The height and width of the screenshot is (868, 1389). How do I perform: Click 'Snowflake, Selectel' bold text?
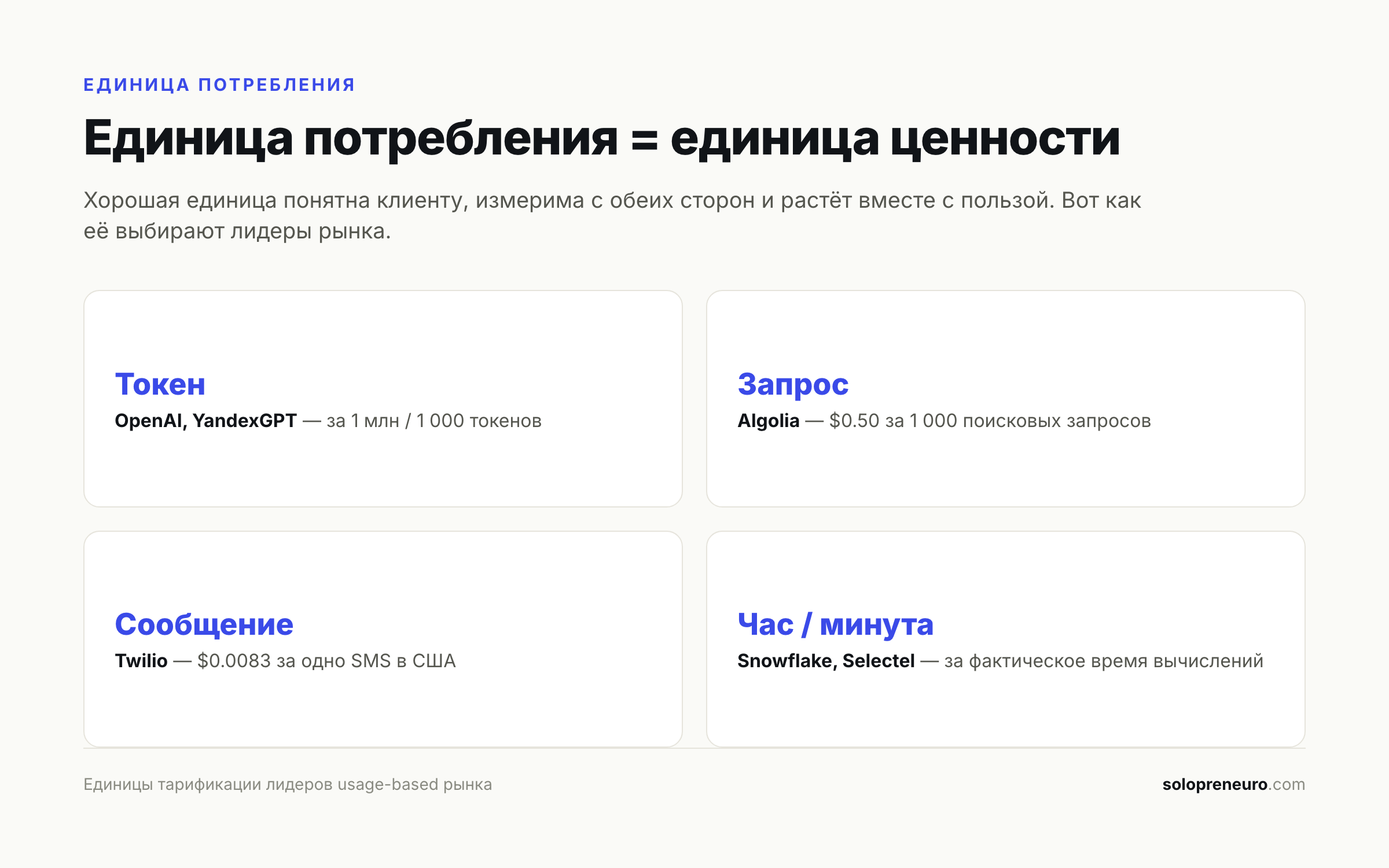tap(826, 661)
